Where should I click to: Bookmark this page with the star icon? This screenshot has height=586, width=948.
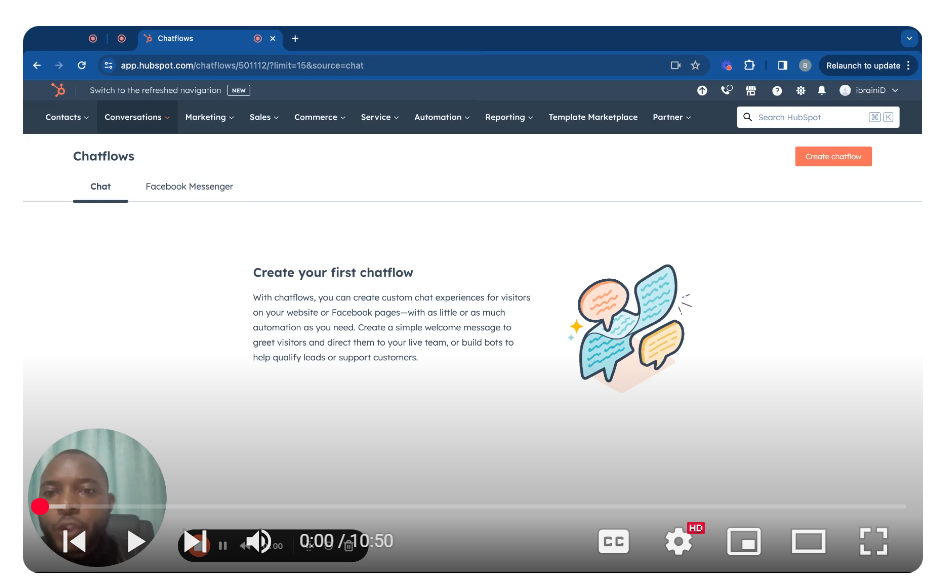tap(695, 65)
